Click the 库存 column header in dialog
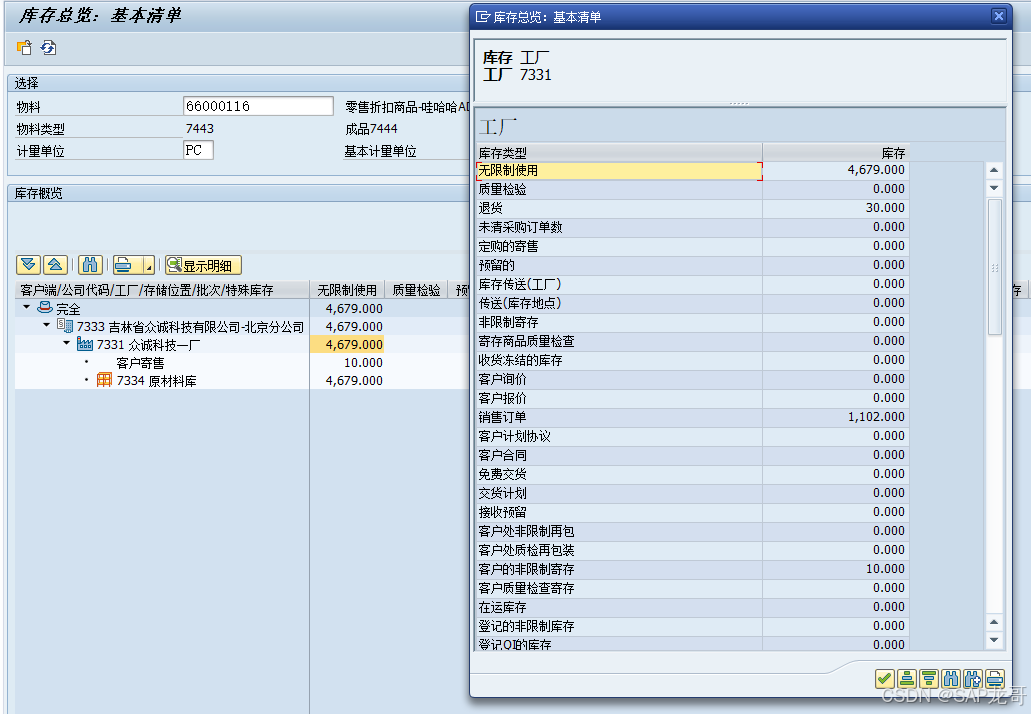The width and height of the screenshot is (1031, 714). 836,153
